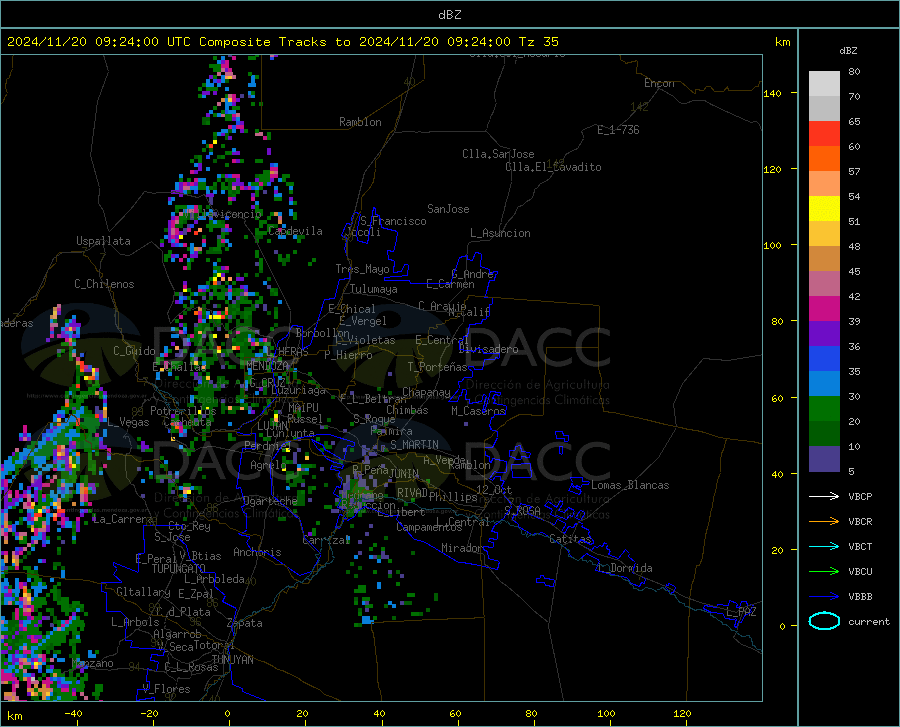Click the 'Gltallary' place label
The image size is (900, 727).
tap(143, 592)
